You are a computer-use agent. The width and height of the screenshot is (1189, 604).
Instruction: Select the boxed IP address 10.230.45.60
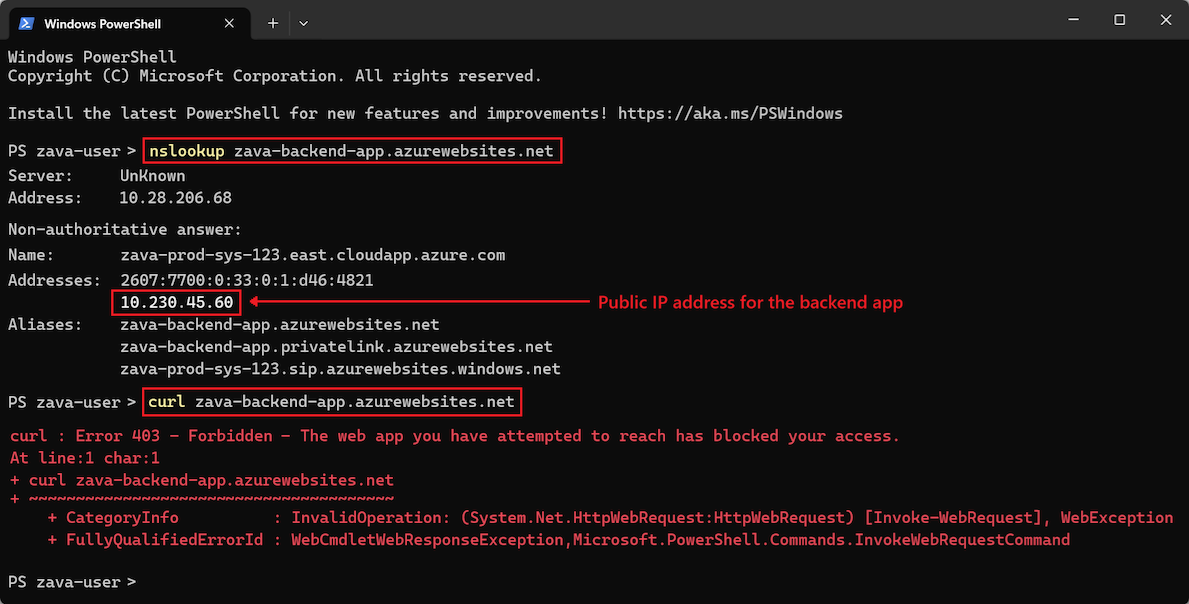pyautogui.click(x=176, y=301)
